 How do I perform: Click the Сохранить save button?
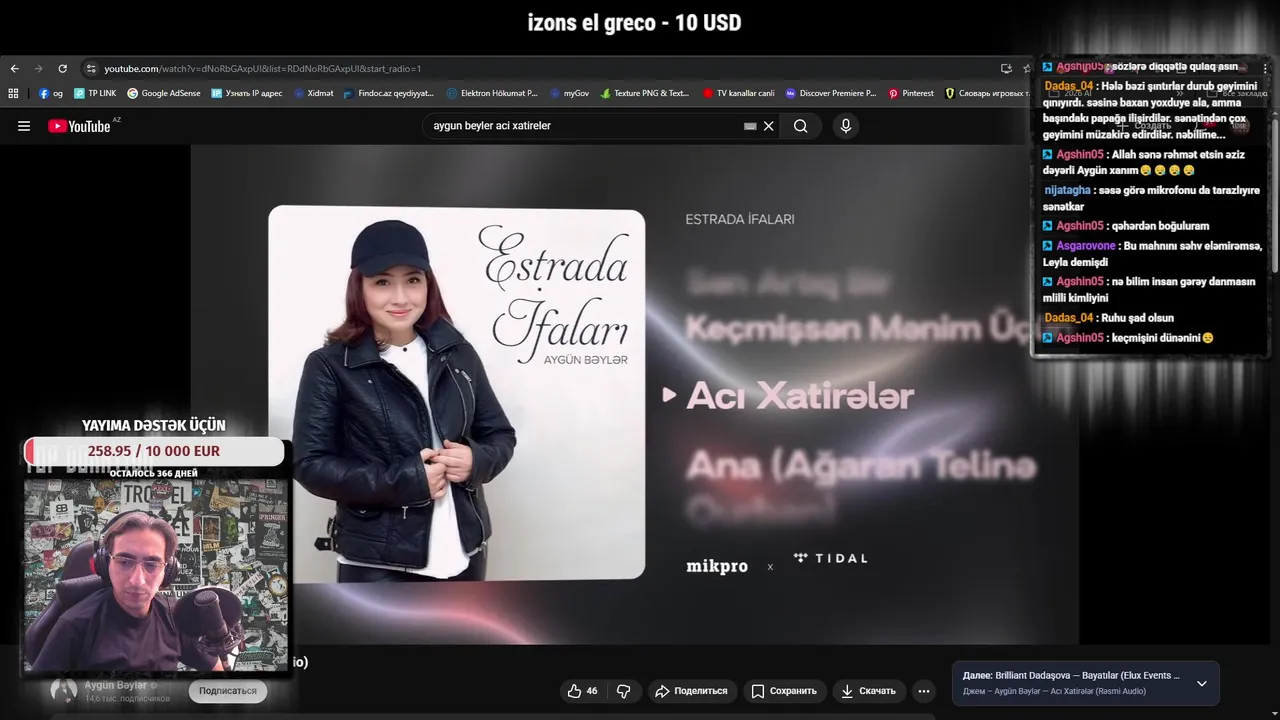pyautogui.click(x=784, y=691)
